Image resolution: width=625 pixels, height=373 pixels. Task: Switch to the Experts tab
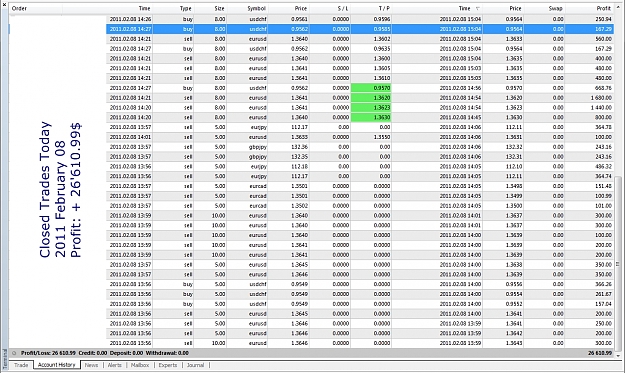[x=168, y=365]
